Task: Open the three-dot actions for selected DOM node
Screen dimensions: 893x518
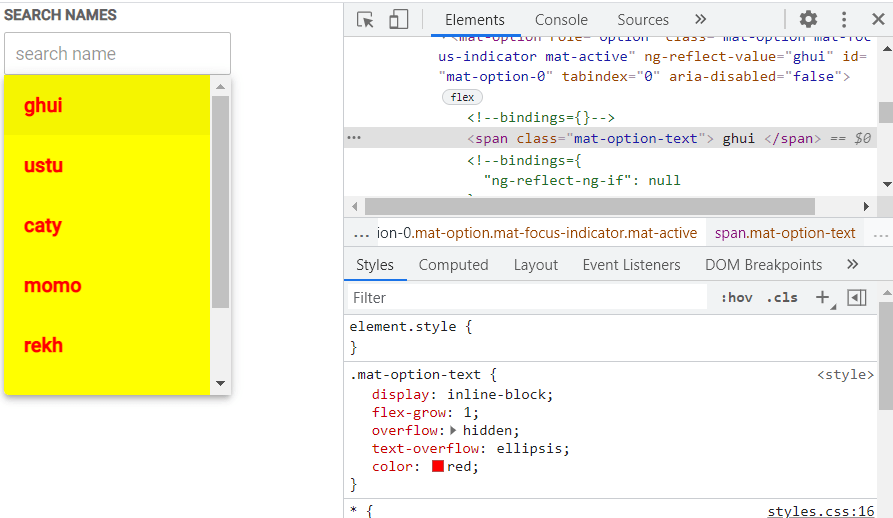Action: [x=354, y=138]
